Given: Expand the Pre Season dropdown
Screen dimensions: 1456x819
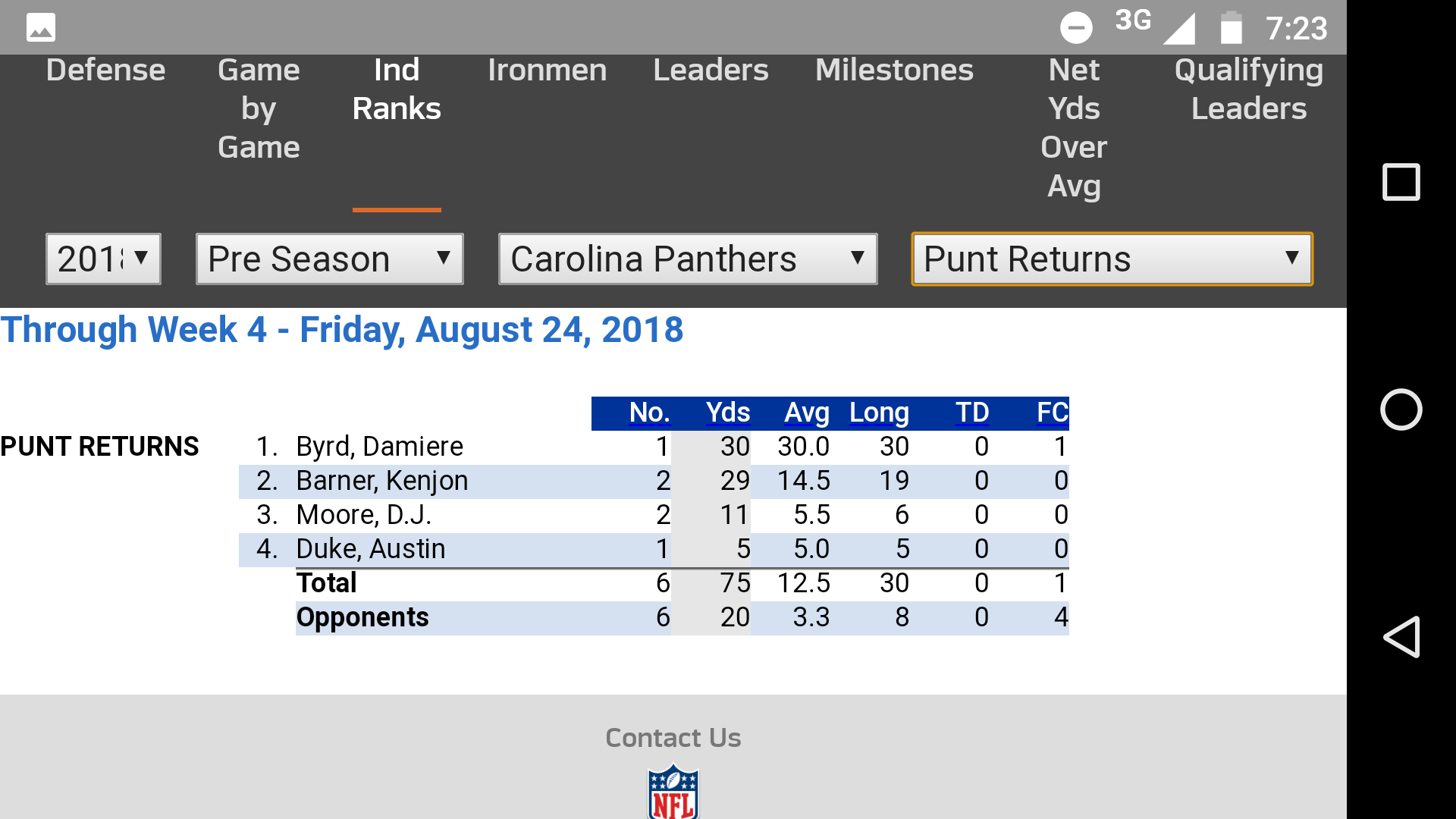Looking at the screenshot, I should click(329, 259).
